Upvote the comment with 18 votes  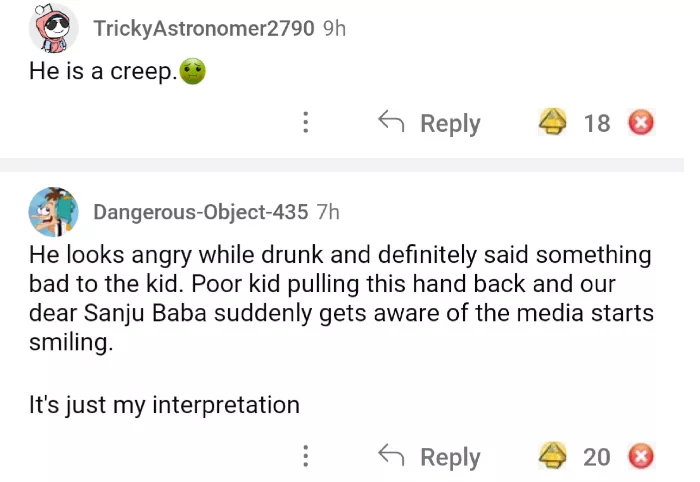point(552,123)
